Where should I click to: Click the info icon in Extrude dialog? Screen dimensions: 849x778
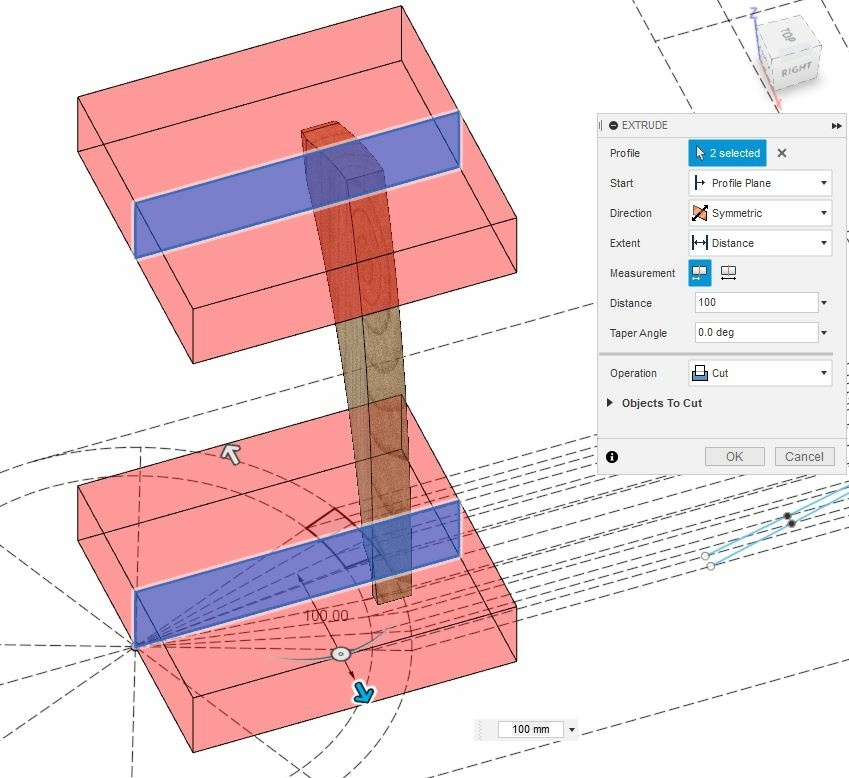(612, 457)
